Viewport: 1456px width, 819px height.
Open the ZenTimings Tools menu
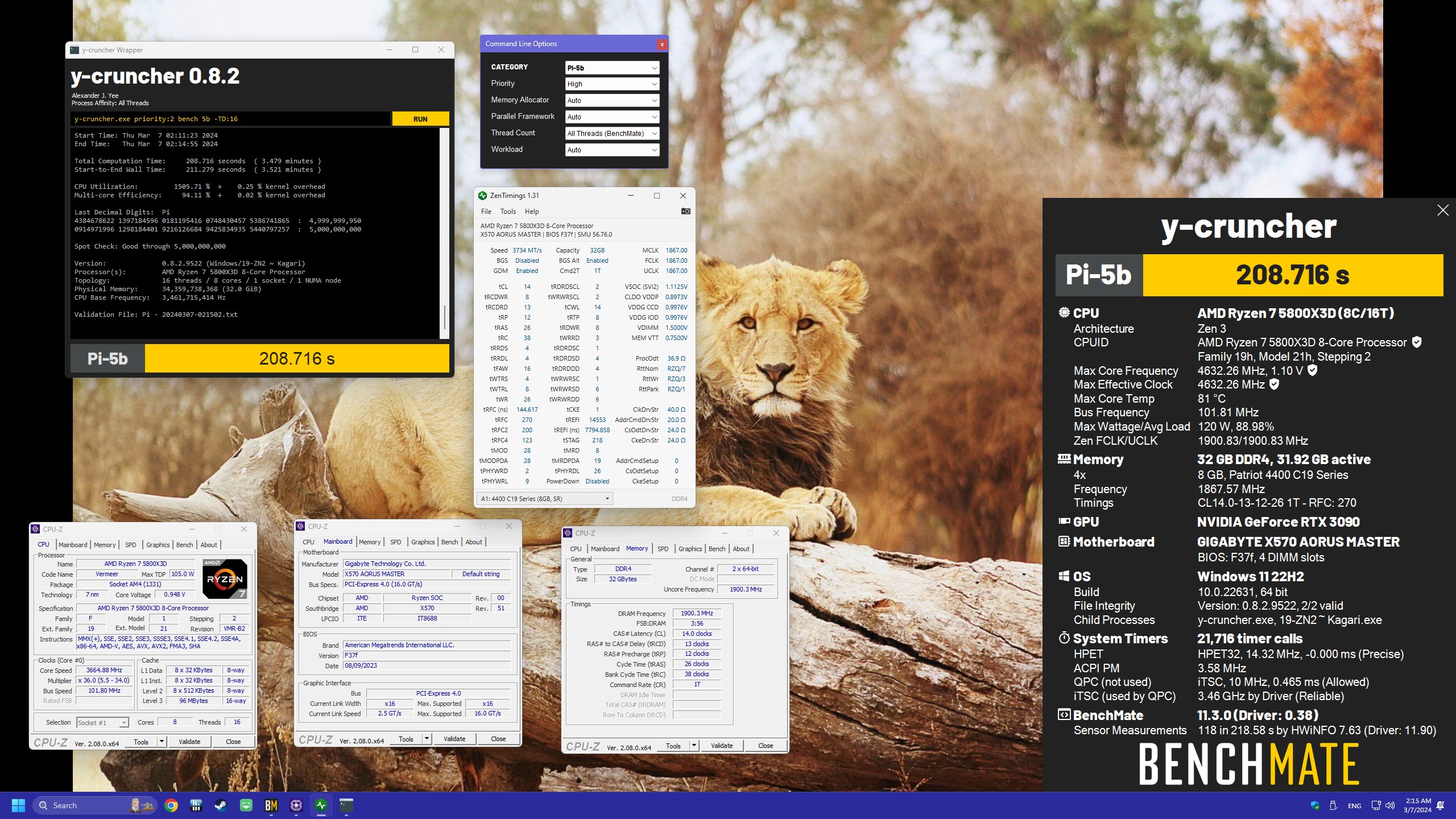[508, 212]
